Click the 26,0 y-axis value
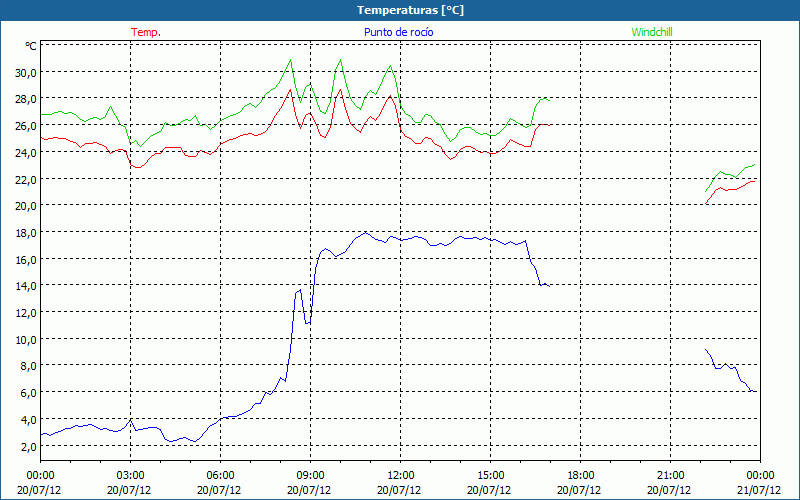This screenshot has height=500, width=800. pyautogui.click(x=26, y=126)
